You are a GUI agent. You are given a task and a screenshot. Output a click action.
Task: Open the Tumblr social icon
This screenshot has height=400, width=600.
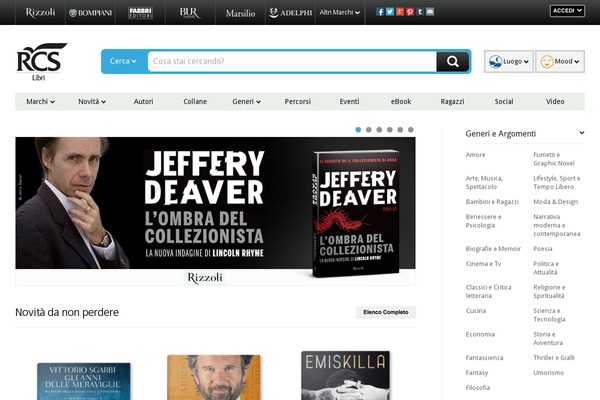(420, 12)
